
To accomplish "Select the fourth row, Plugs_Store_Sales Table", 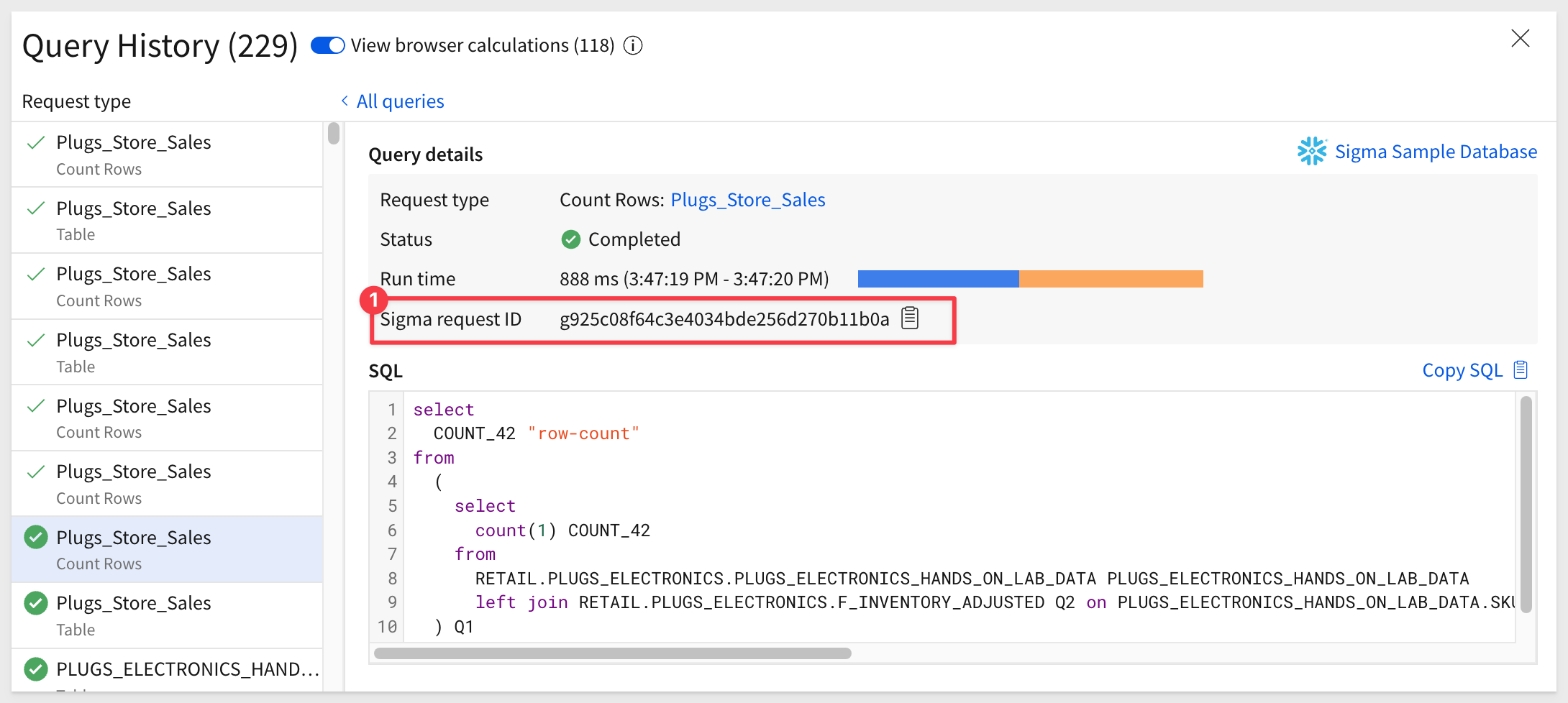I will (167, 352).
